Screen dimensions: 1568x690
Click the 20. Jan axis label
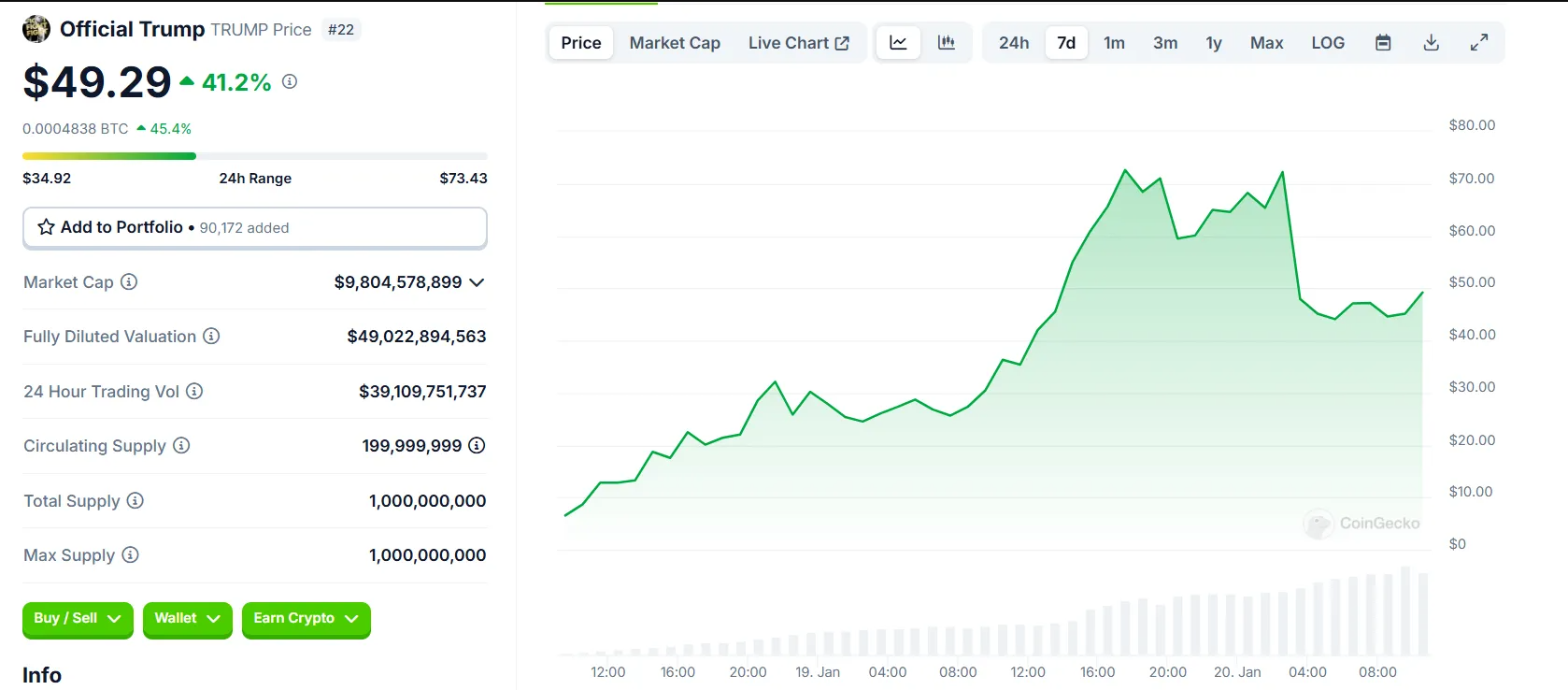1237,672
